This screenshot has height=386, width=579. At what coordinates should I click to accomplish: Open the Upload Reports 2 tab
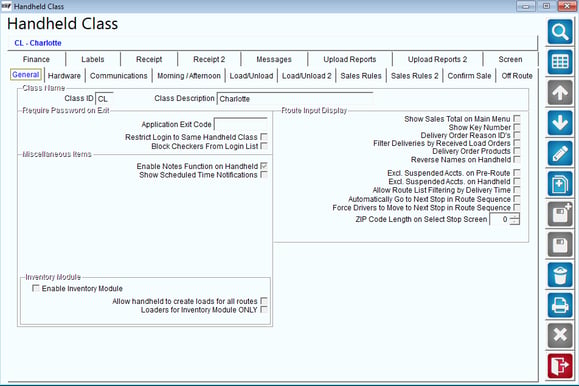[x=437, y=59]
